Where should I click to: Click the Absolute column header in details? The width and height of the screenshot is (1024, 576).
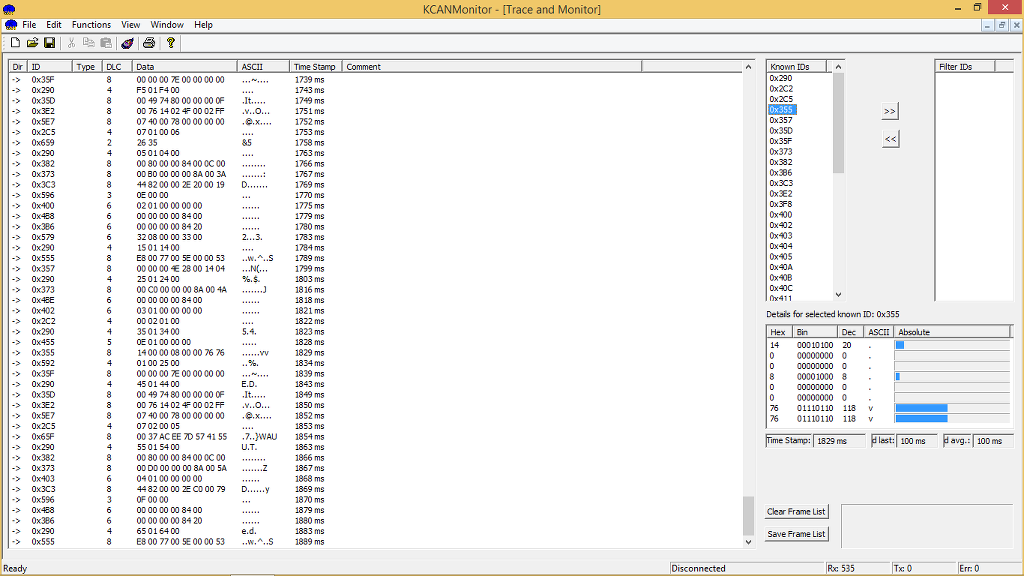point(952,332)
